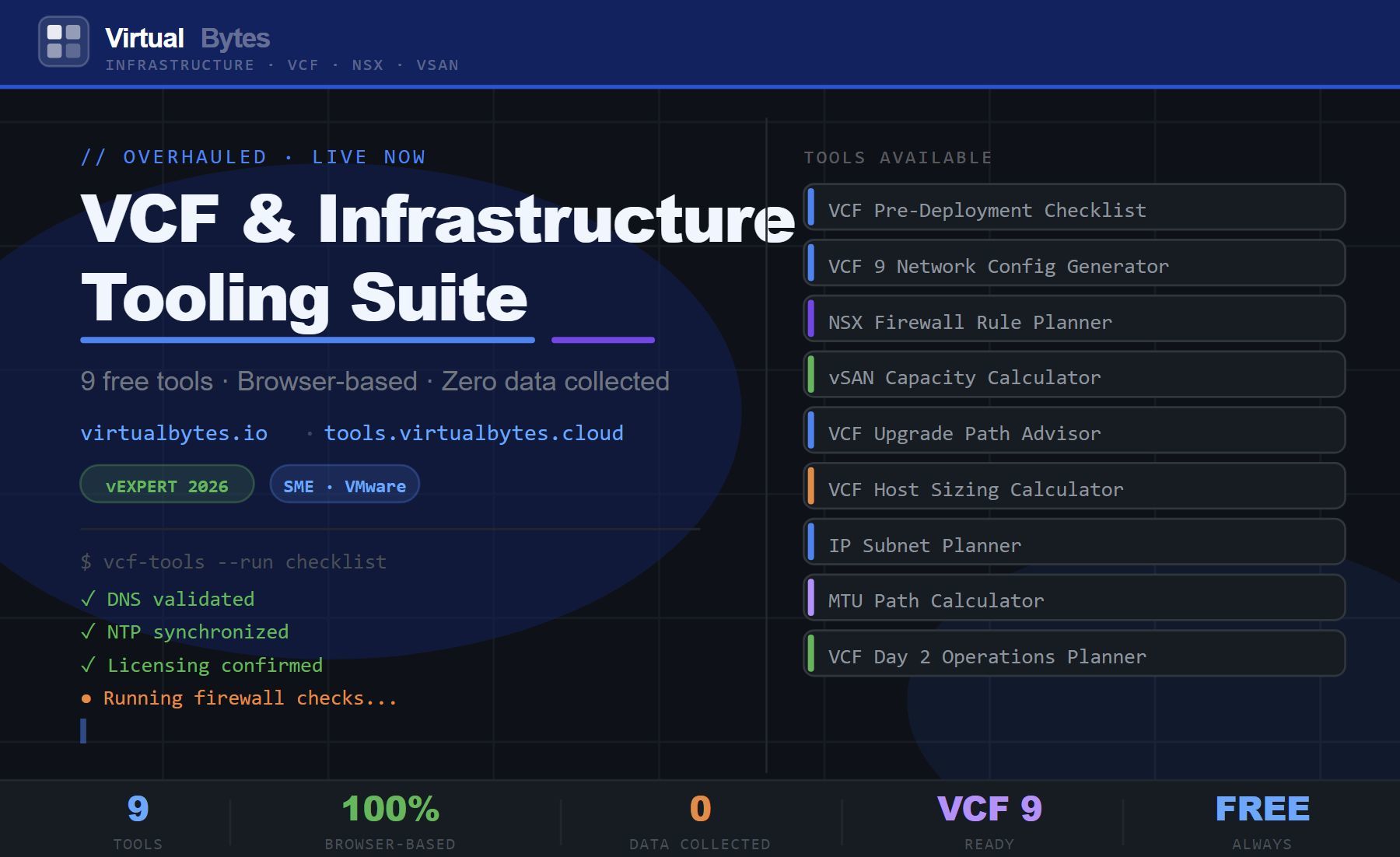Click the 100% BROWSER-BASED stat

click(x=390, y=821)
